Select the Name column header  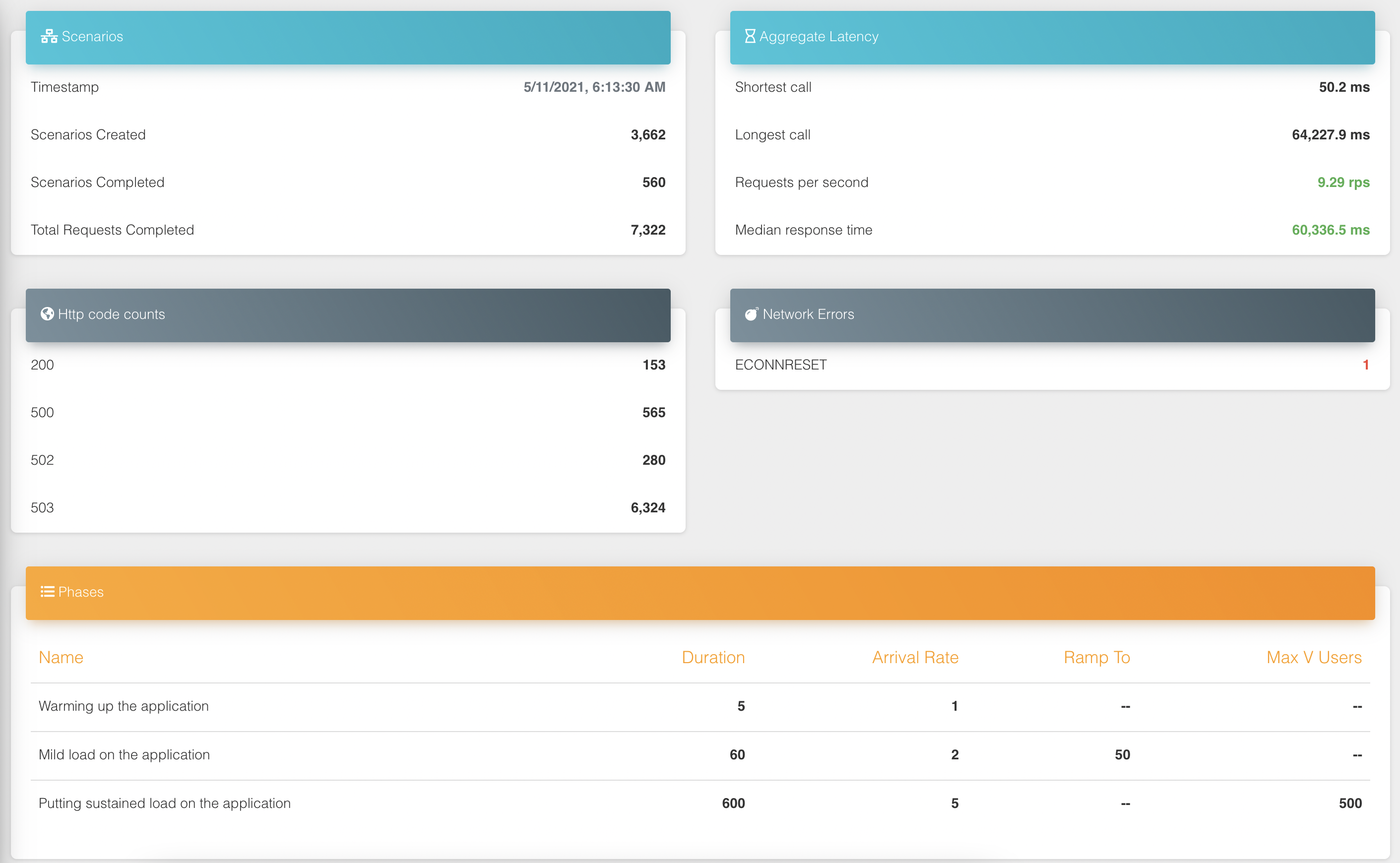(x=61, y=658)
